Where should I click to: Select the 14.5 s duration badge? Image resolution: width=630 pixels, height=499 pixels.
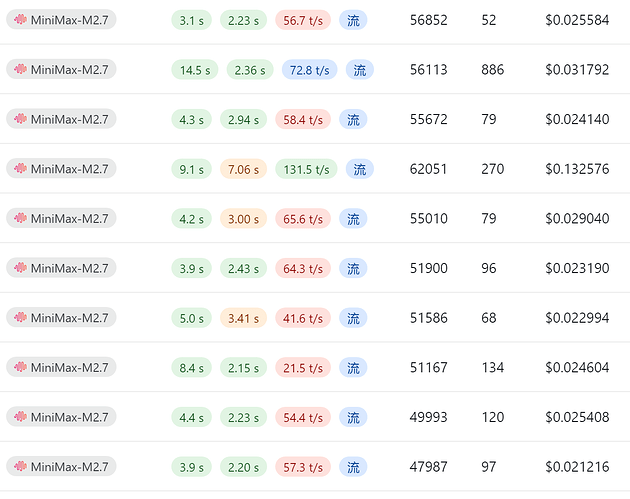195,70
